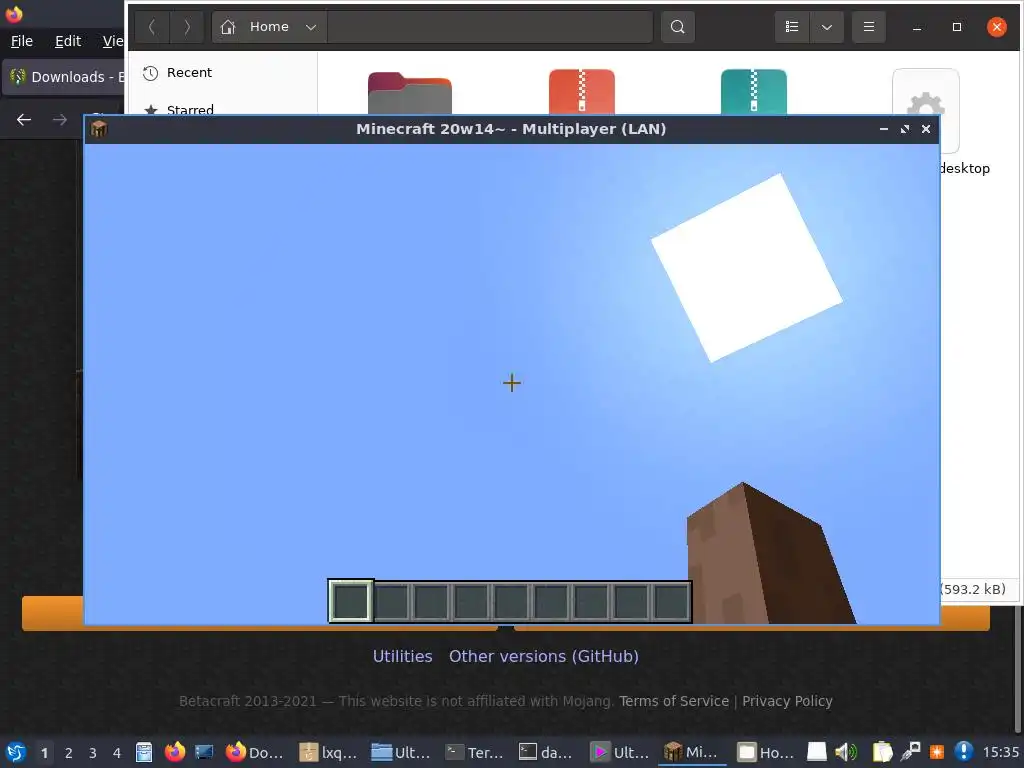Go back in the Home file manager
Viewport: 1024px width, 768px height.
[x=152, y=27]
